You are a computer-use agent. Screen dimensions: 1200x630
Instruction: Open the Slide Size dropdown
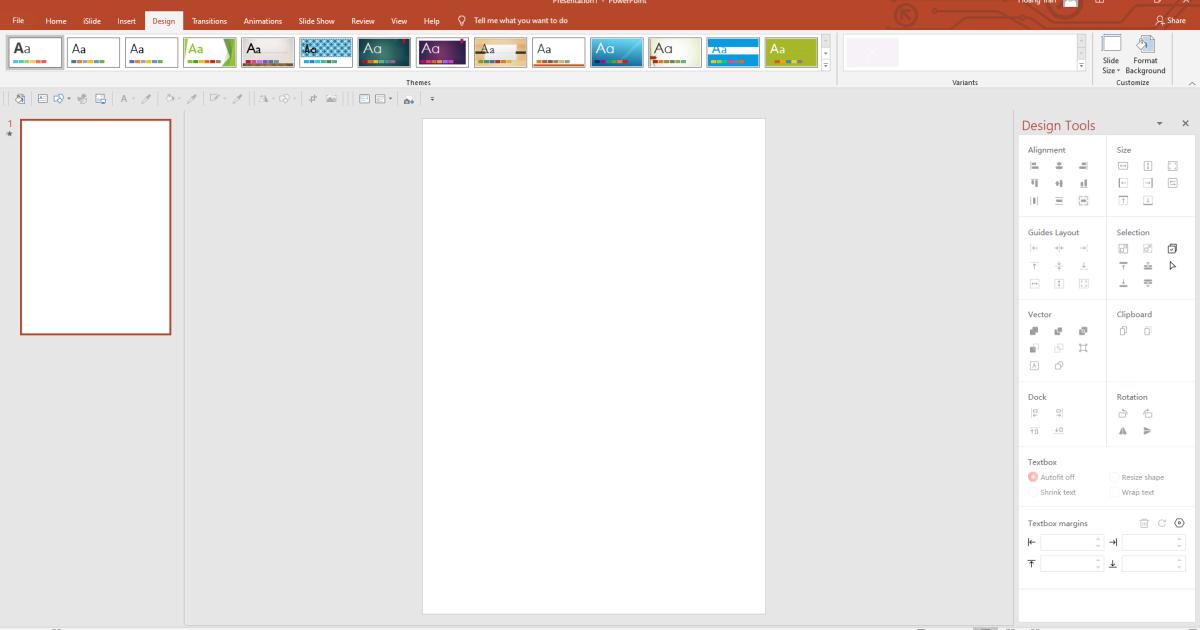1110,57
